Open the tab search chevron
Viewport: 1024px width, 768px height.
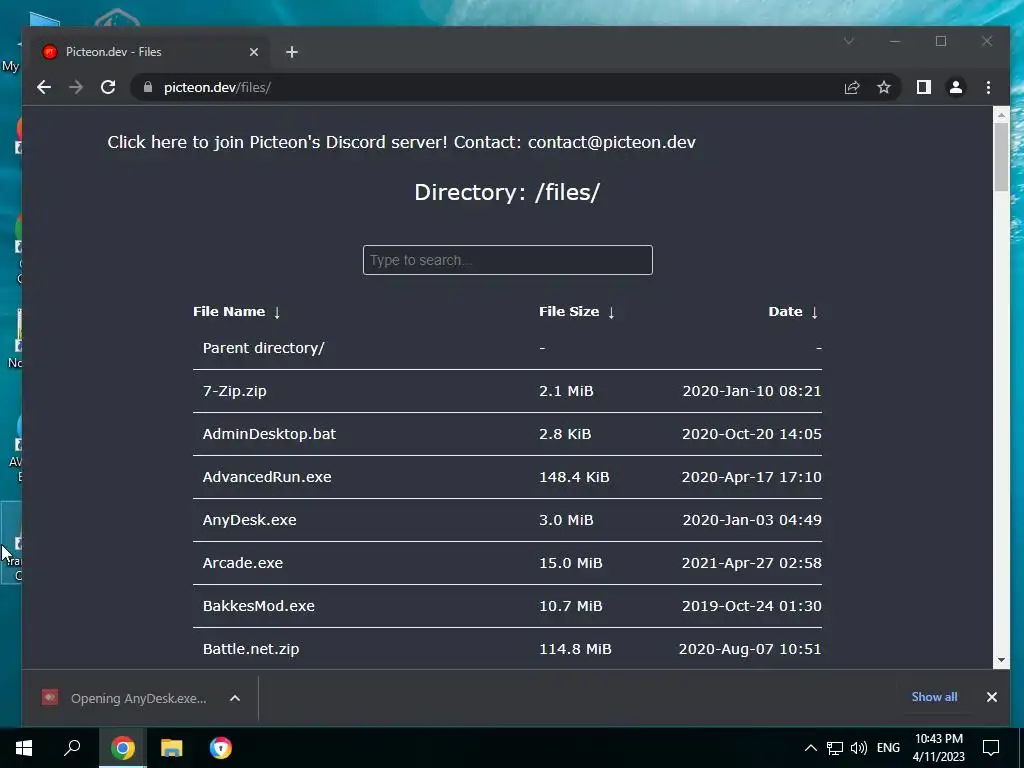pyautogui.click(x=848, y=41)
